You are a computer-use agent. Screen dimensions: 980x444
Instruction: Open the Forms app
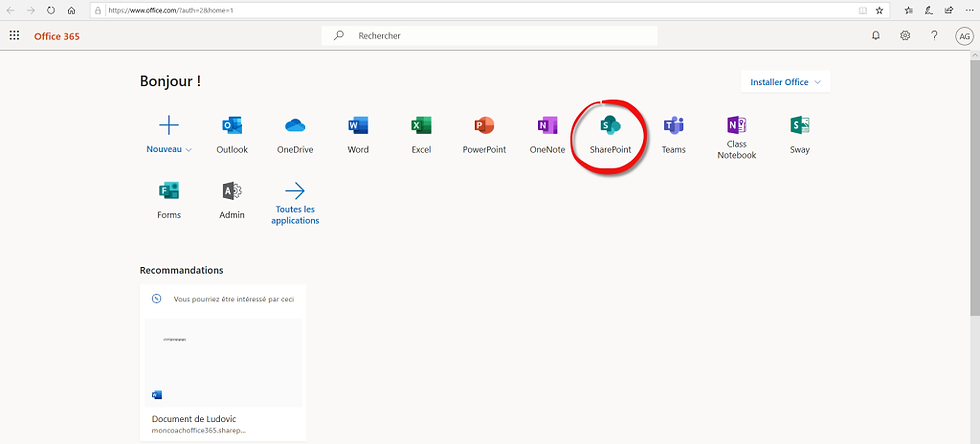169,200
